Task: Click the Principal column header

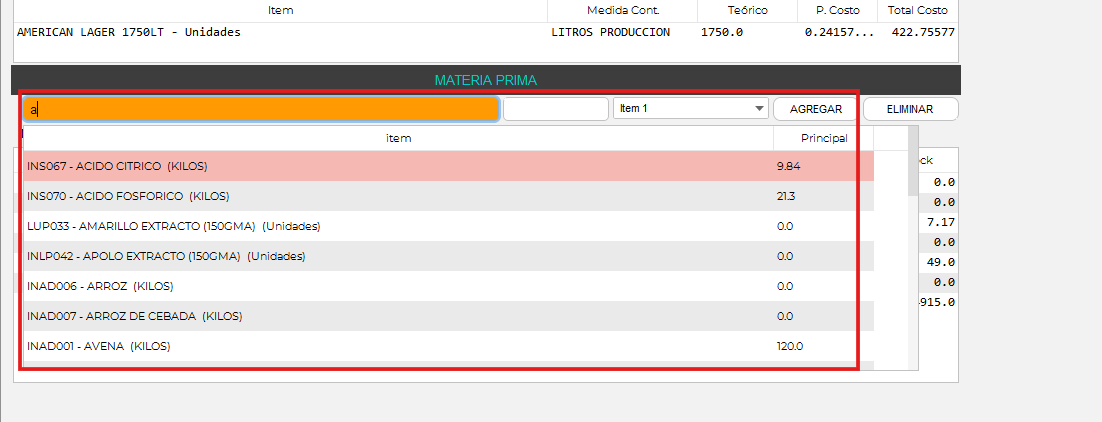Action: pos(823,138)
